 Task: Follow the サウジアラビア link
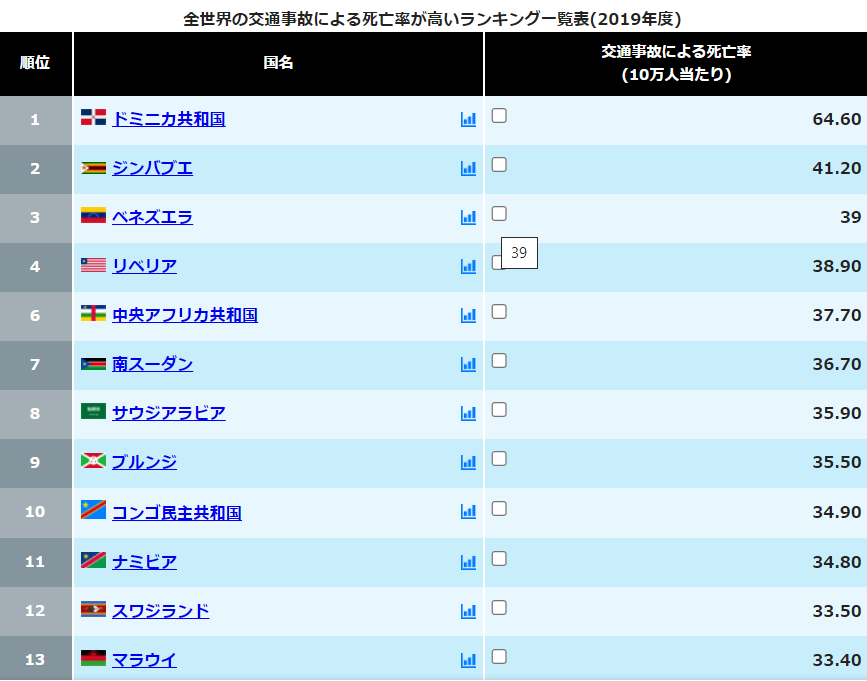pos(168,413)
